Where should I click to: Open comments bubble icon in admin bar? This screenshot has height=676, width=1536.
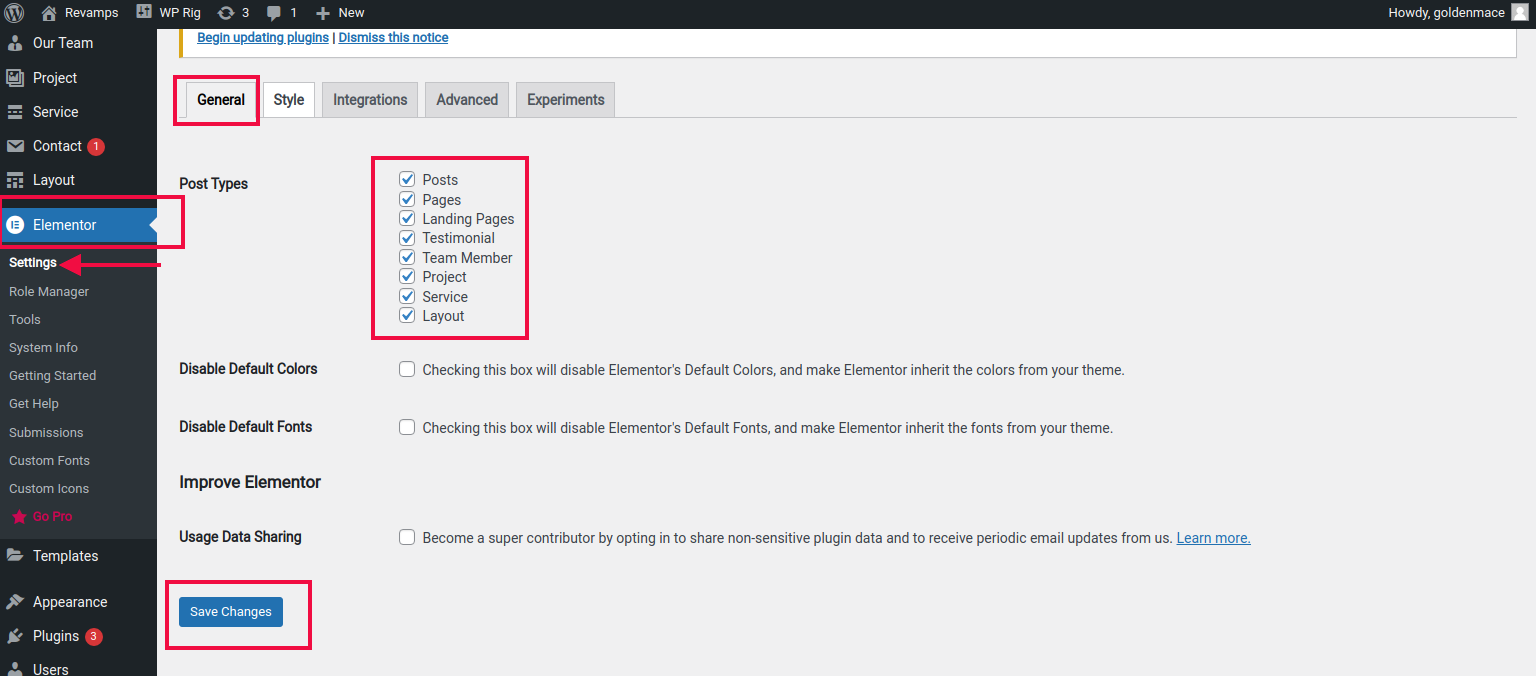[x=274, y=13]
